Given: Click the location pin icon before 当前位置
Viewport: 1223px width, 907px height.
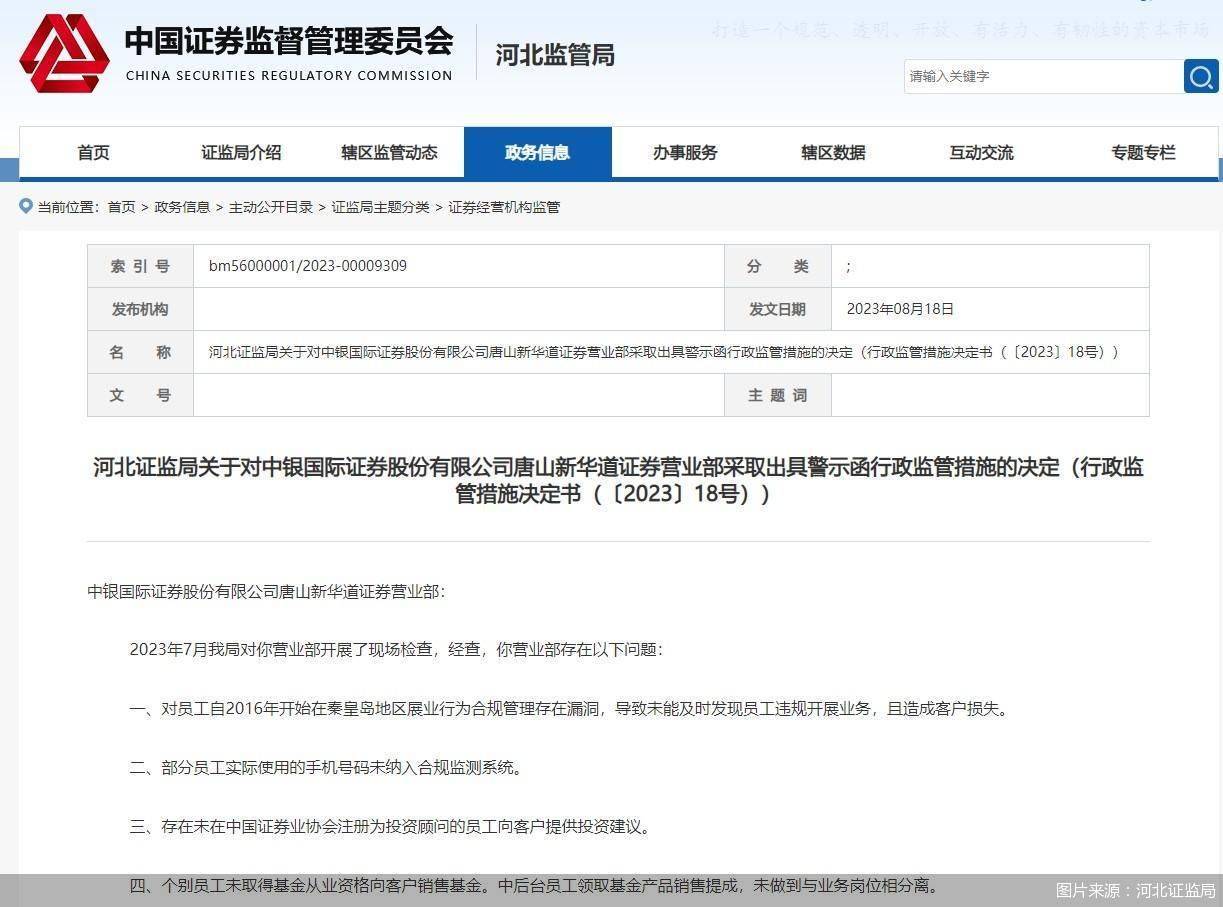Looking at the screenshot, I should click(x=26, y=206).
